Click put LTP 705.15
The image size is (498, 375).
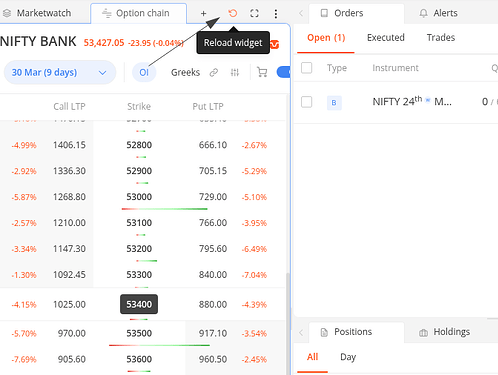click(213, 171)
